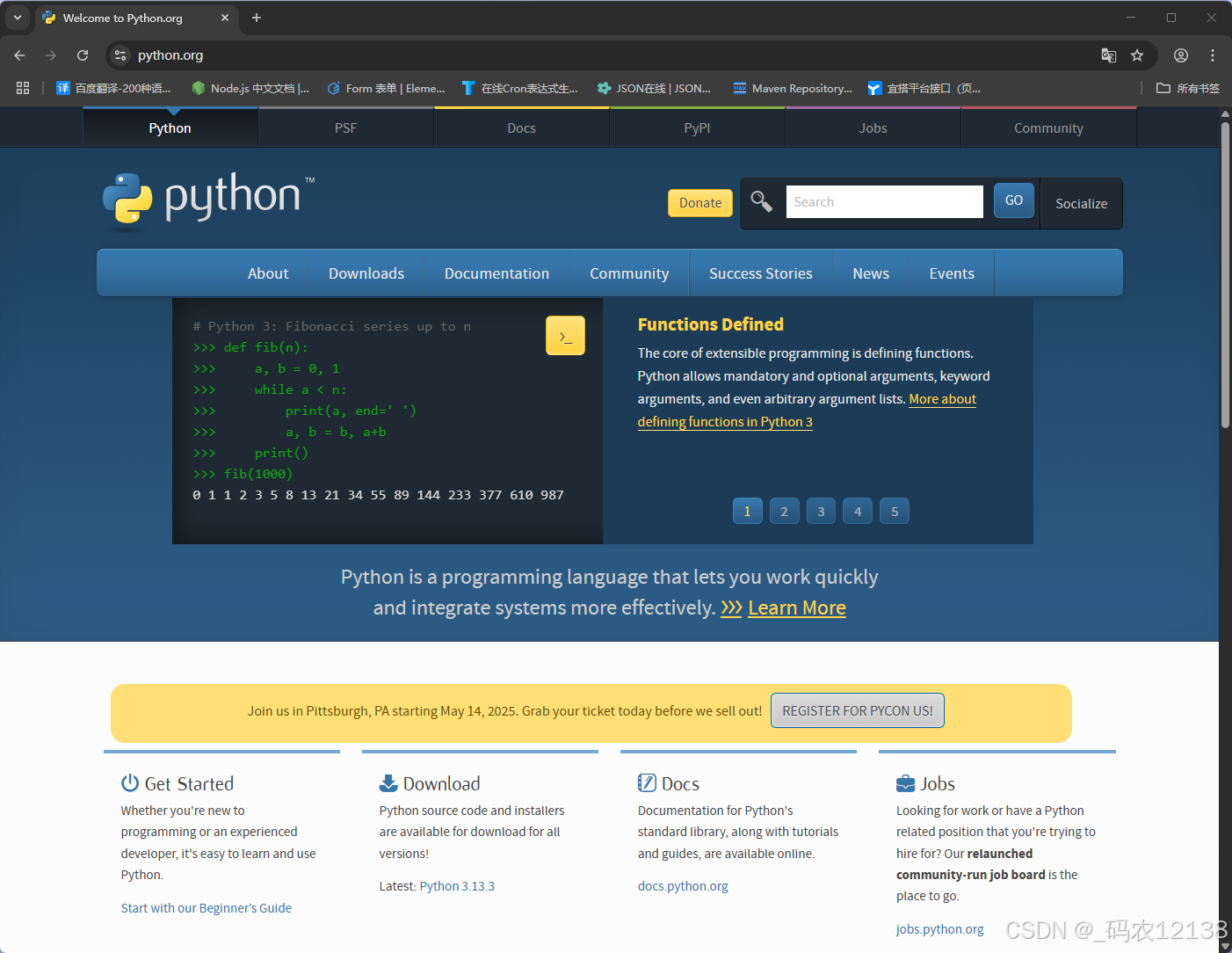Click the vertical page scrollbar thumb
The height and width of the screenshot is (953, 1232).
coord(1225,274)
